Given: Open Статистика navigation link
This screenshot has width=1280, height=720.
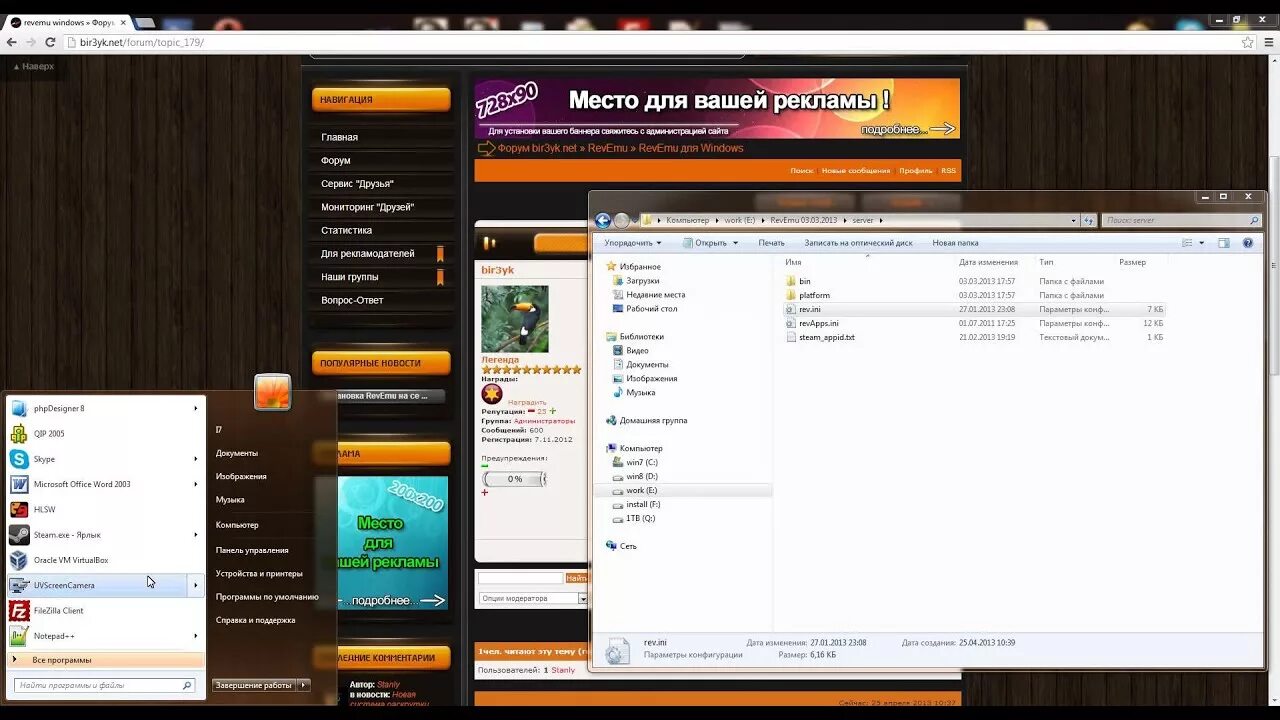Looking at the screenshot, I should pos(346,230).
